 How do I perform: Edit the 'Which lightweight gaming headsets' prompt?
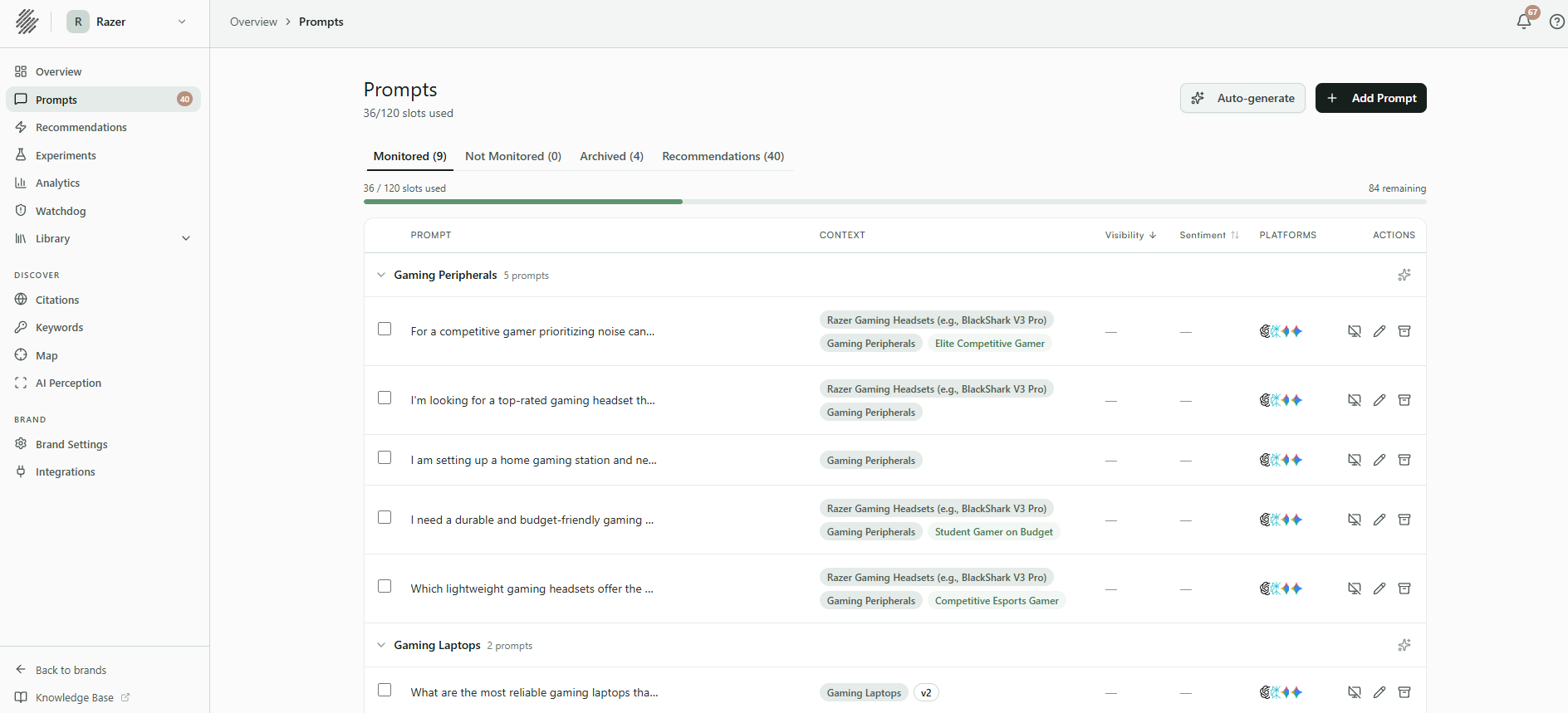point(1379,588)
